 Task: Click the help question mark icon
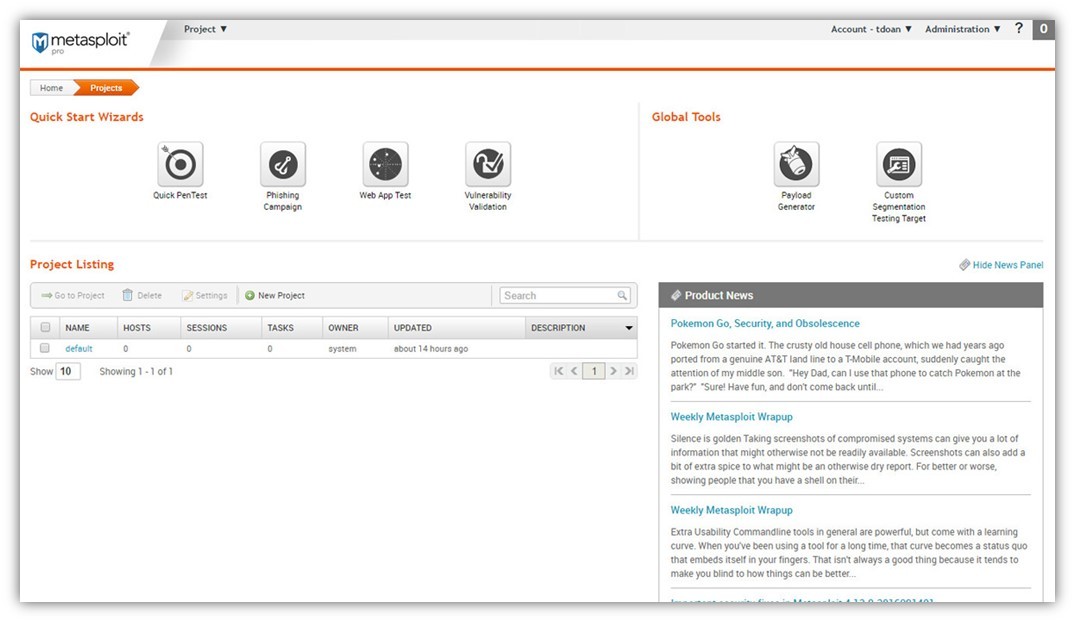coord(1019,28)
